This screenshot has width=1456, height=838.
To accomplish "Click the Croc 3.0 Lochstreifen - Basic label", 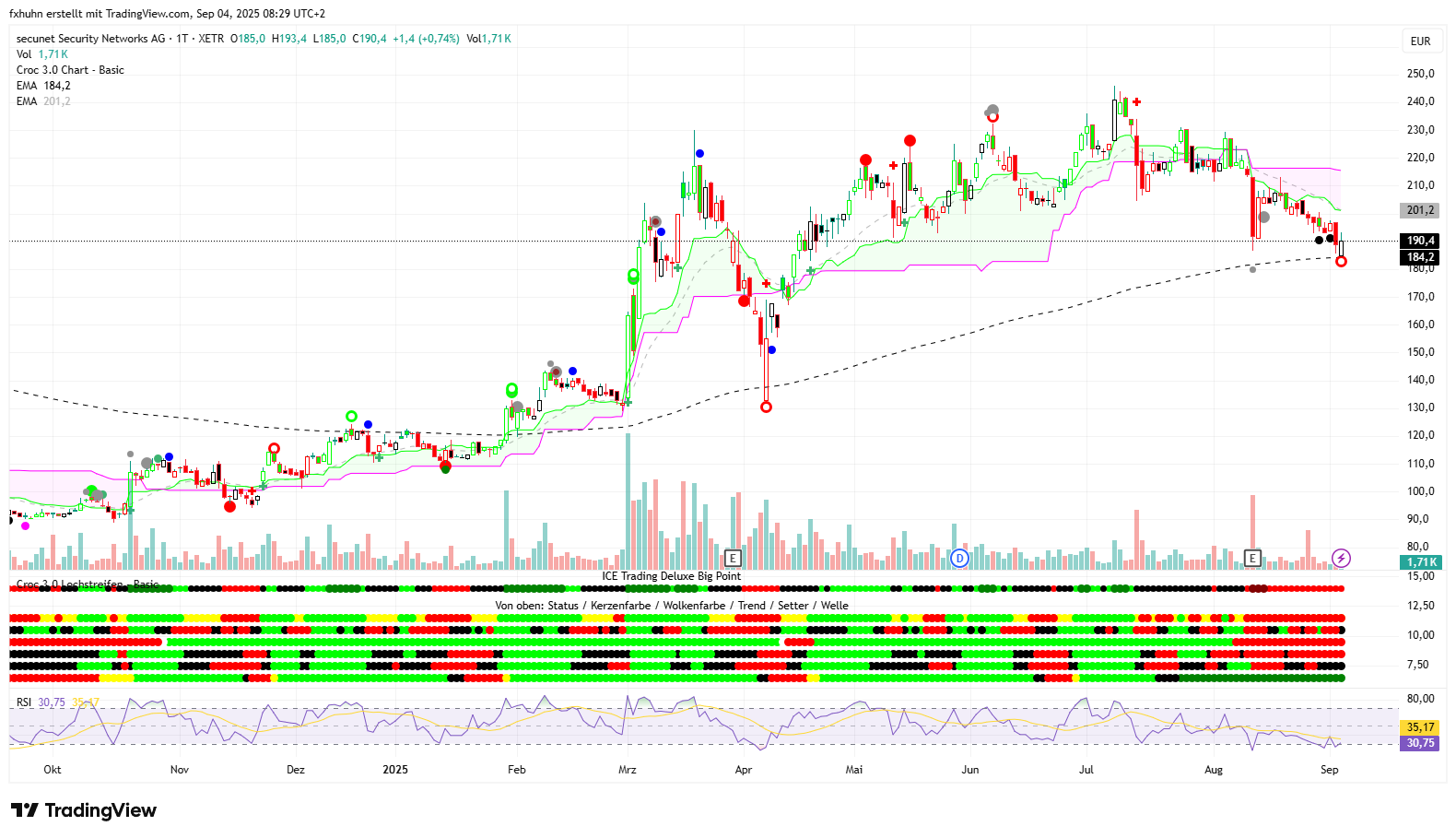I will (x=88, y=584).
